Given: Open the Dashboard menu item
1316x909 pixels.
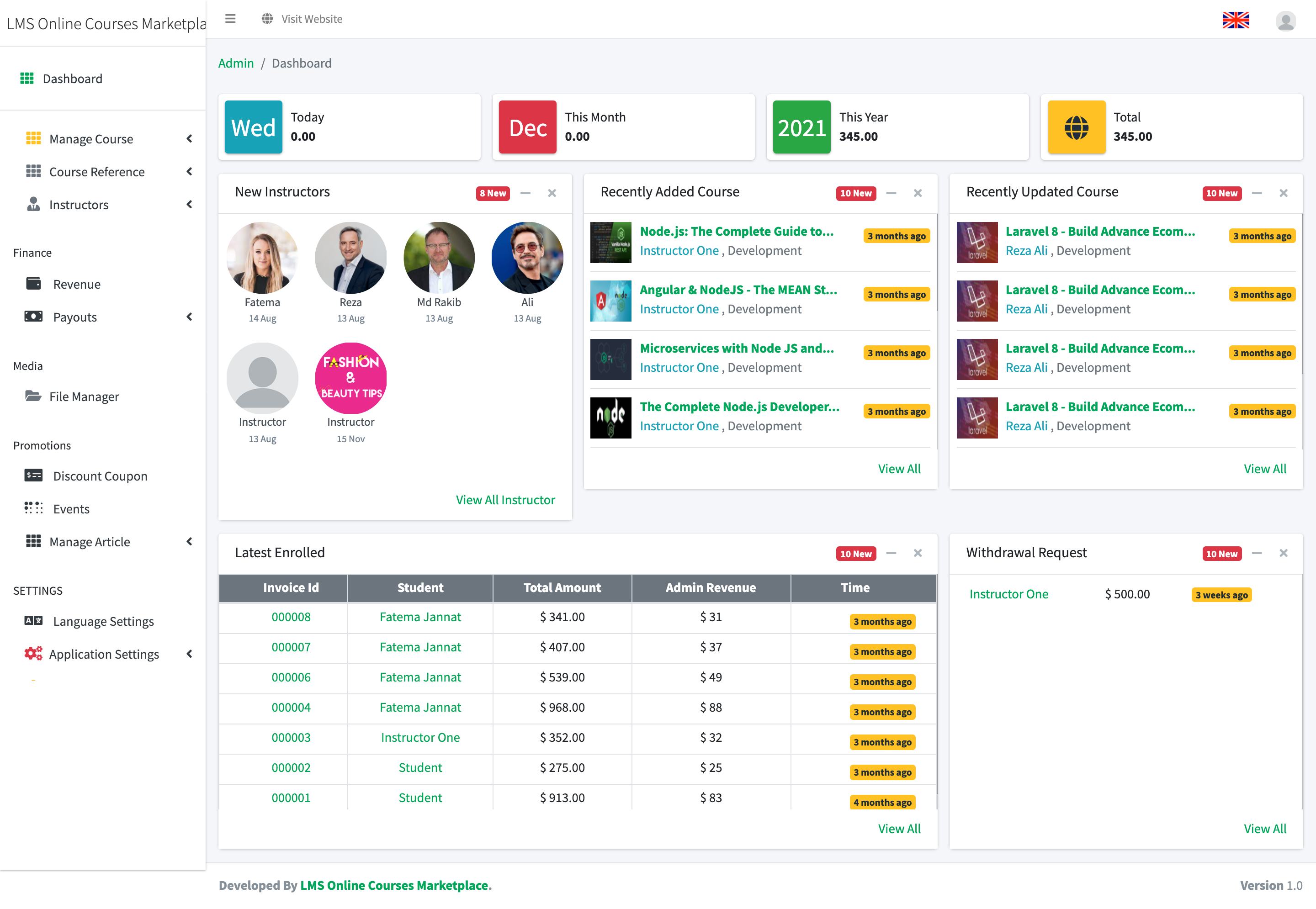Looking at the screenshot, I should point(72,79).
